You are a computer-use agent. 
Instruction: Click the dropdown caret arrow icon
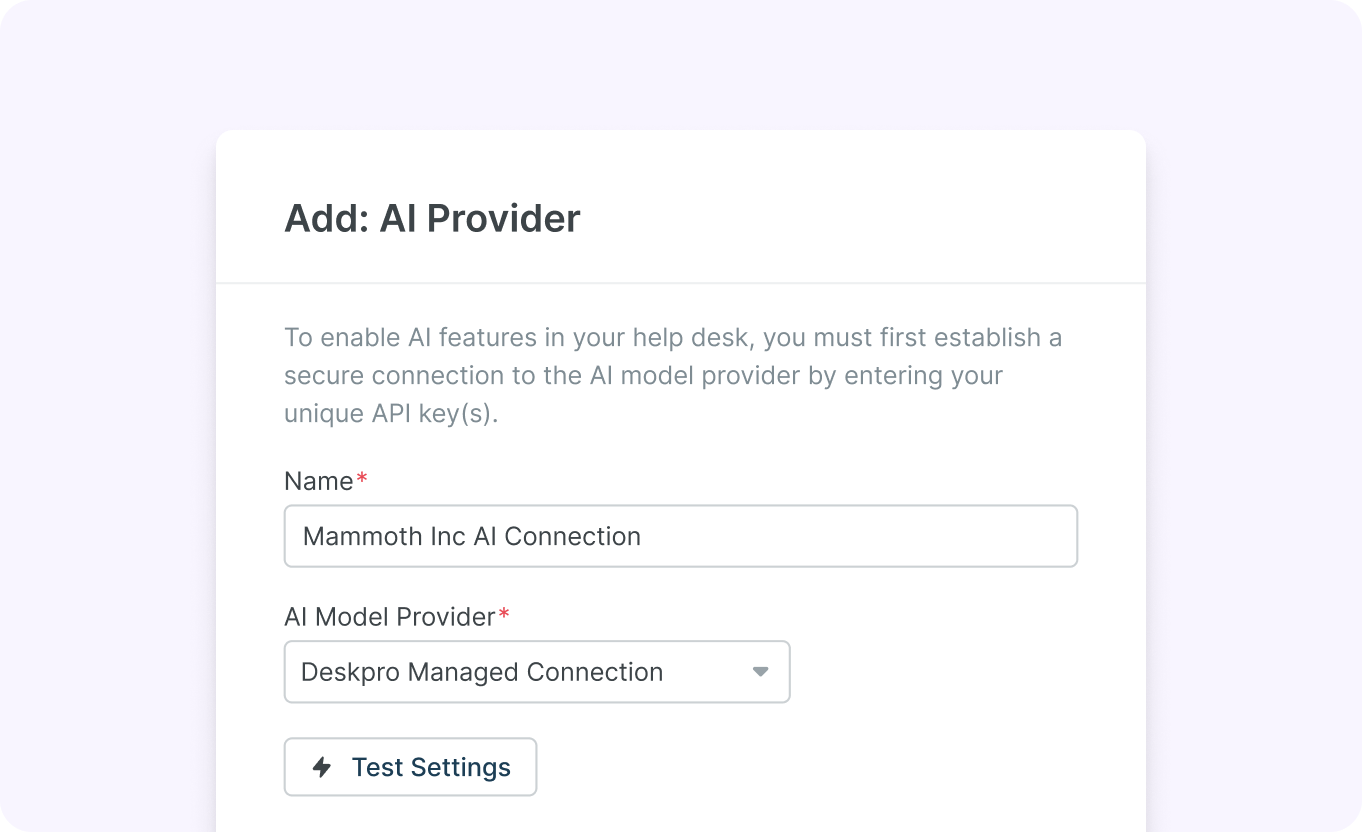[760, 672]
